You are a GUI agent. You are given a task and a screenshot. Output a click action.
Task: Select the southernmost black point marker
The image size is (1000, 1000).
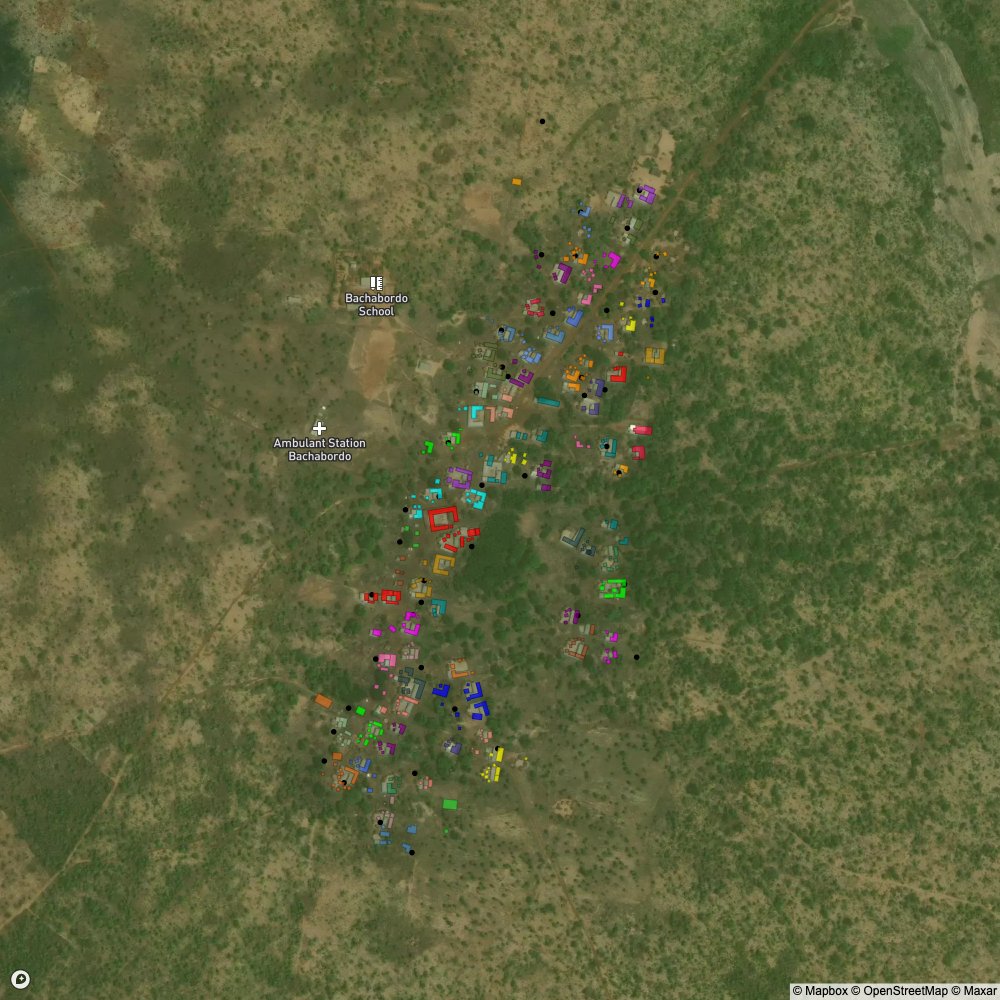412,852
